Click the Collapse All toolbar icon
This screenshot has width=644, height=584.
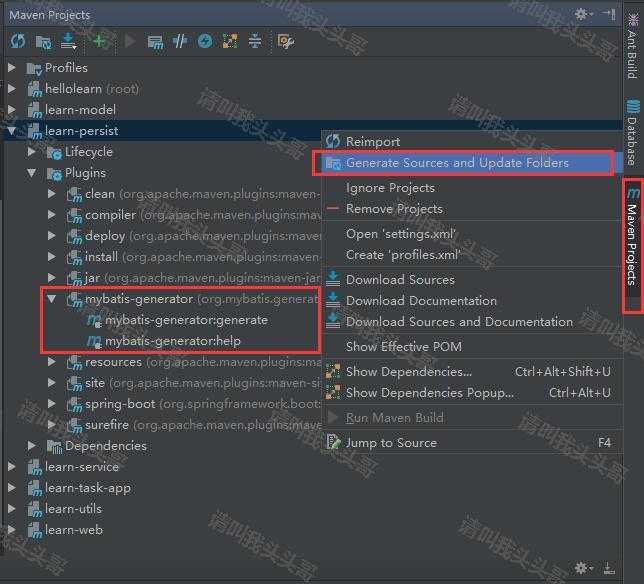coord(255,41)
